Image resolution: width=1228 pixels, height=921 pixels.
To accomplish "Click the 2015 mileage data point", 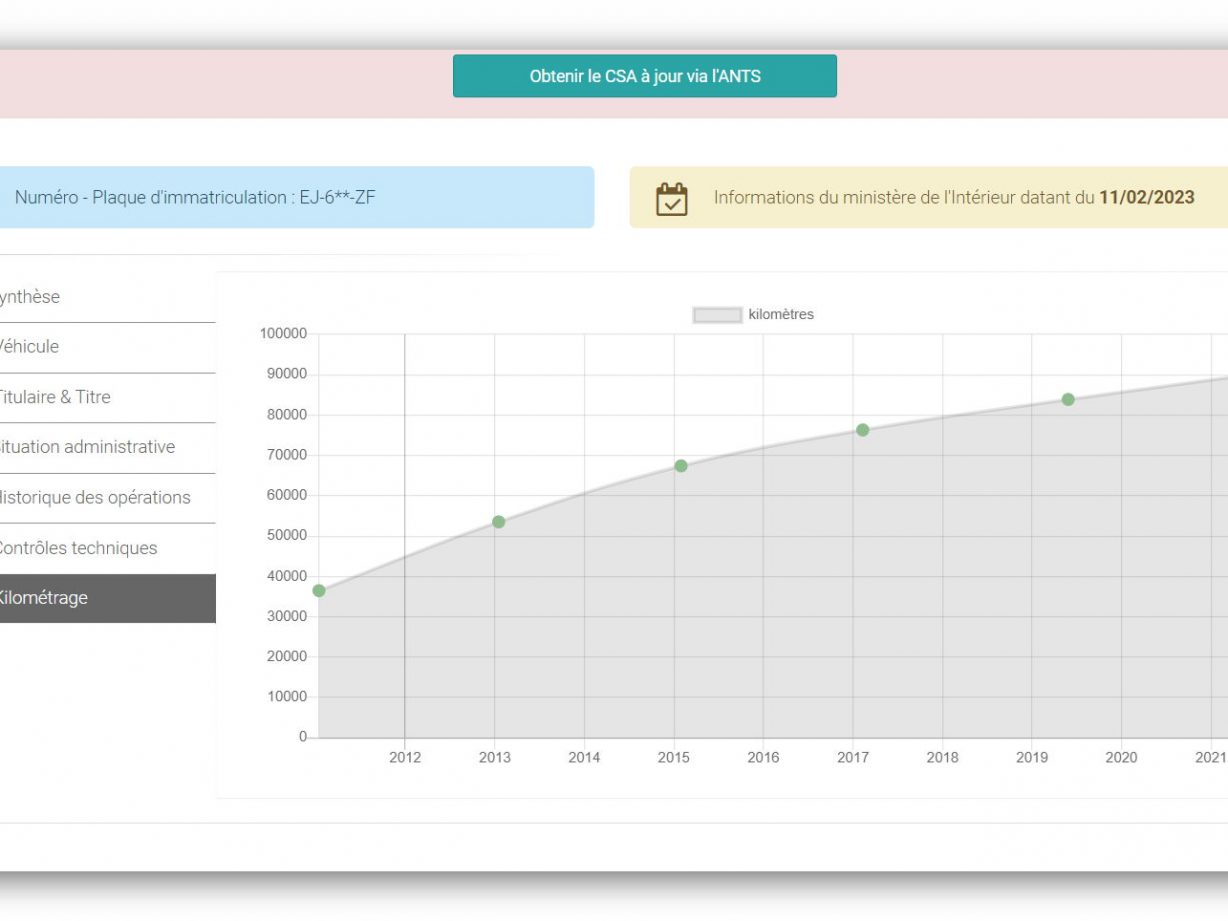I will pyautogui.click(x=681, y=466).
